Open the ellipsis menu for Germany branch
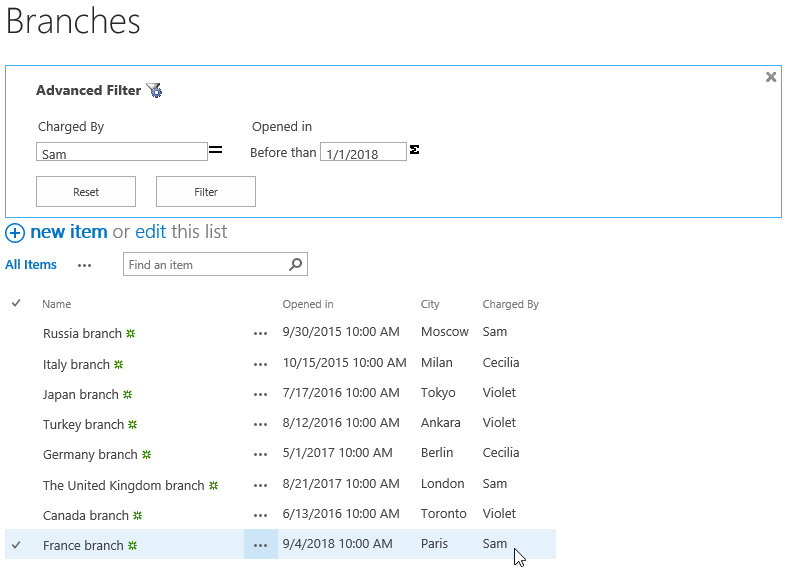Image resolution: width=790 pixels, height=570 pixels. tap(260, 455)
